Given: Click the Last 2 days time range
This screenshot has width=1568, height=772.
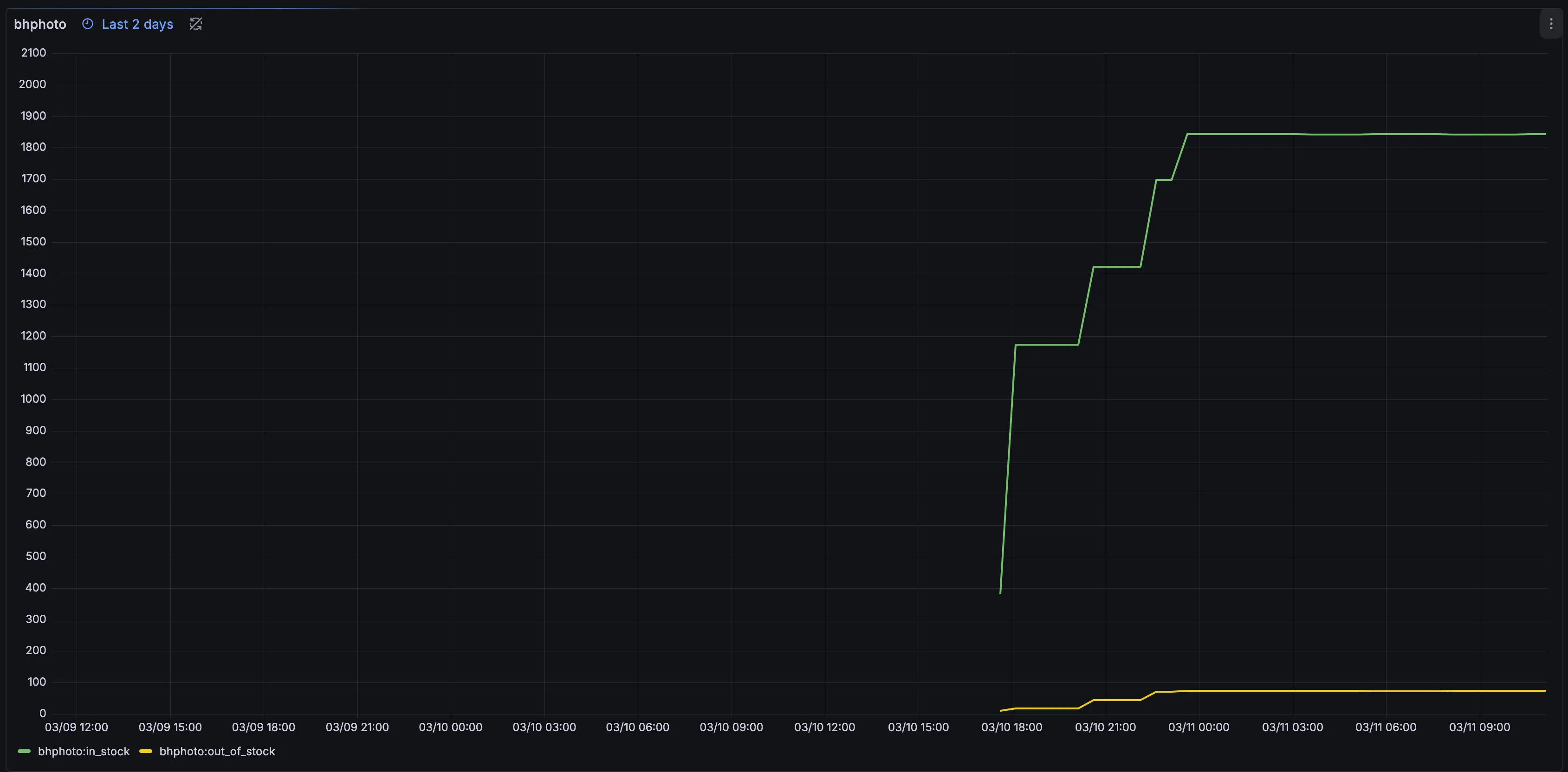Looking at the screenshot, I should coord(137,24).
